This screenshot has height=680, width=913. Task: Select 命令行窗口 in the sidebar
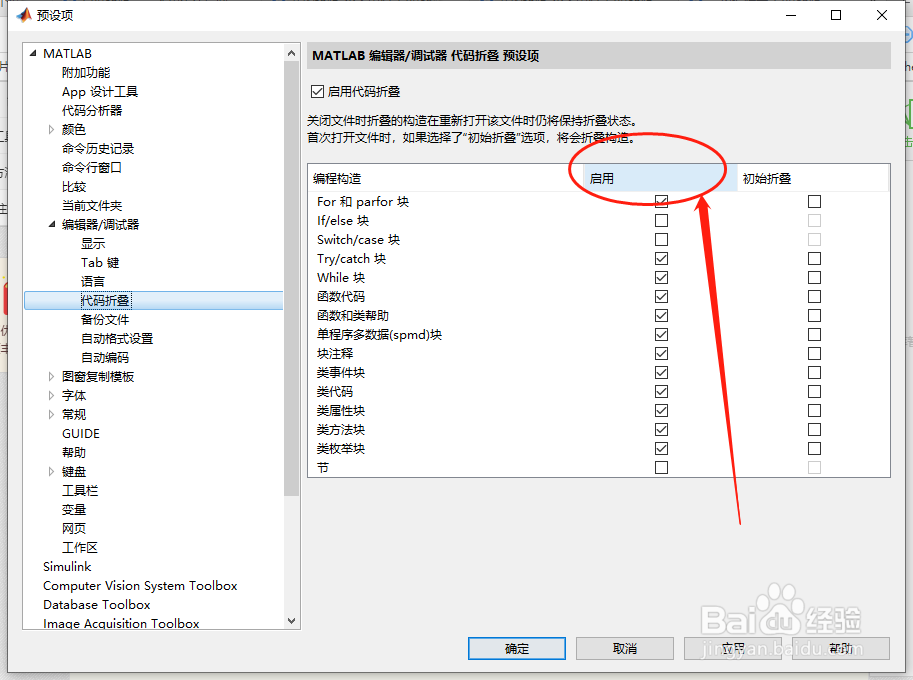pos(91,166)
